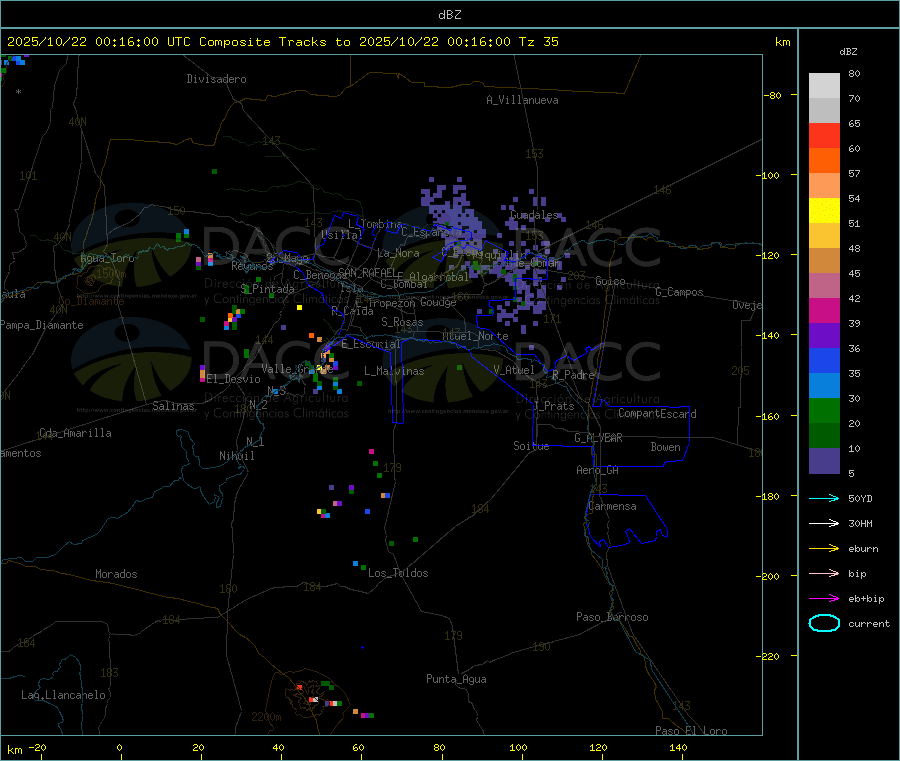This screenshot has height=761, width=900.
Task: Click the yellow eburn arrow legend symbol
Action: [824, 549]
